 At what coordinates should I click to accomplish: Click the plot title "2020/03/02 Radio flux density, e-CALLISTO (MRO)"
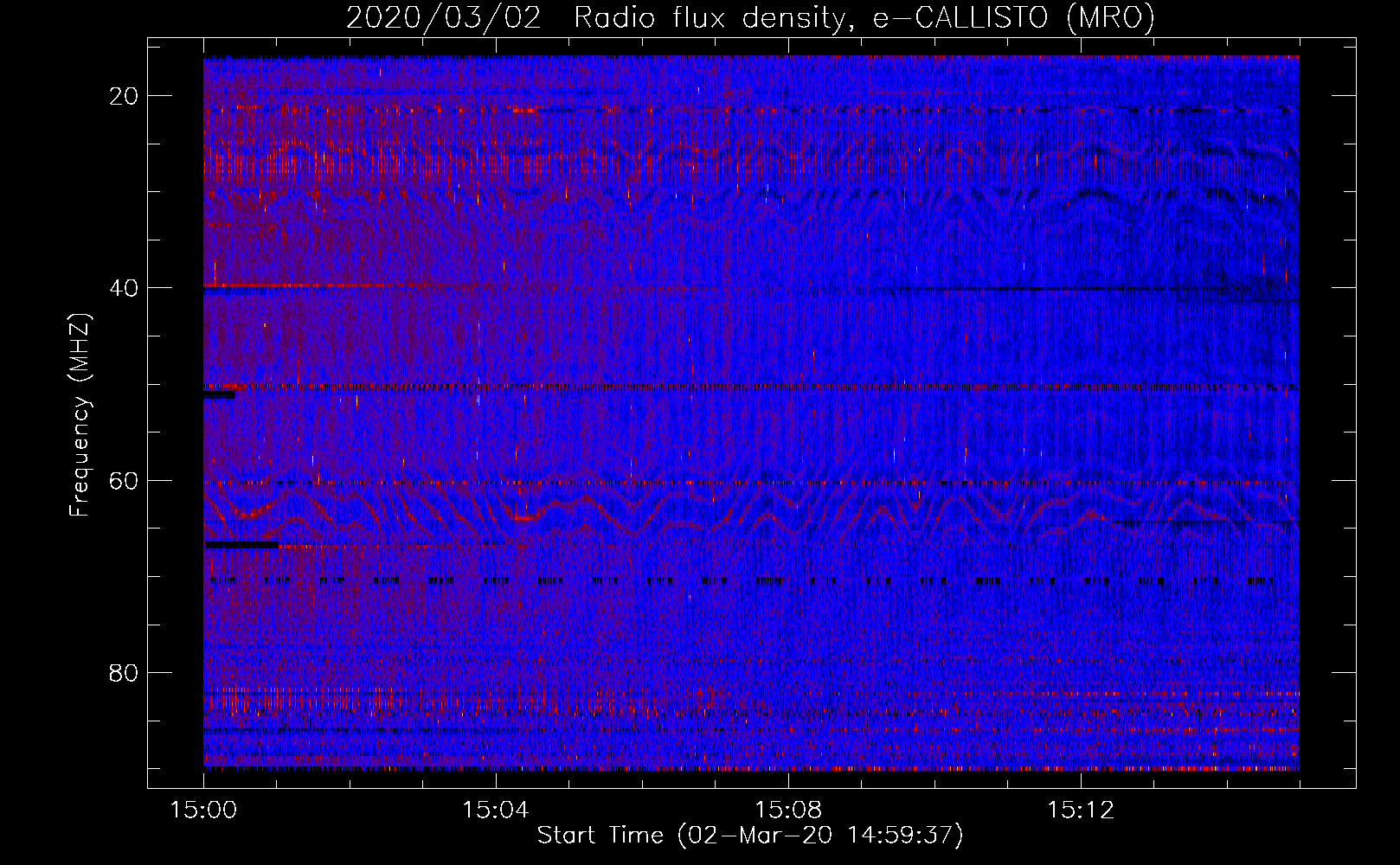click(x=750, y=17)
